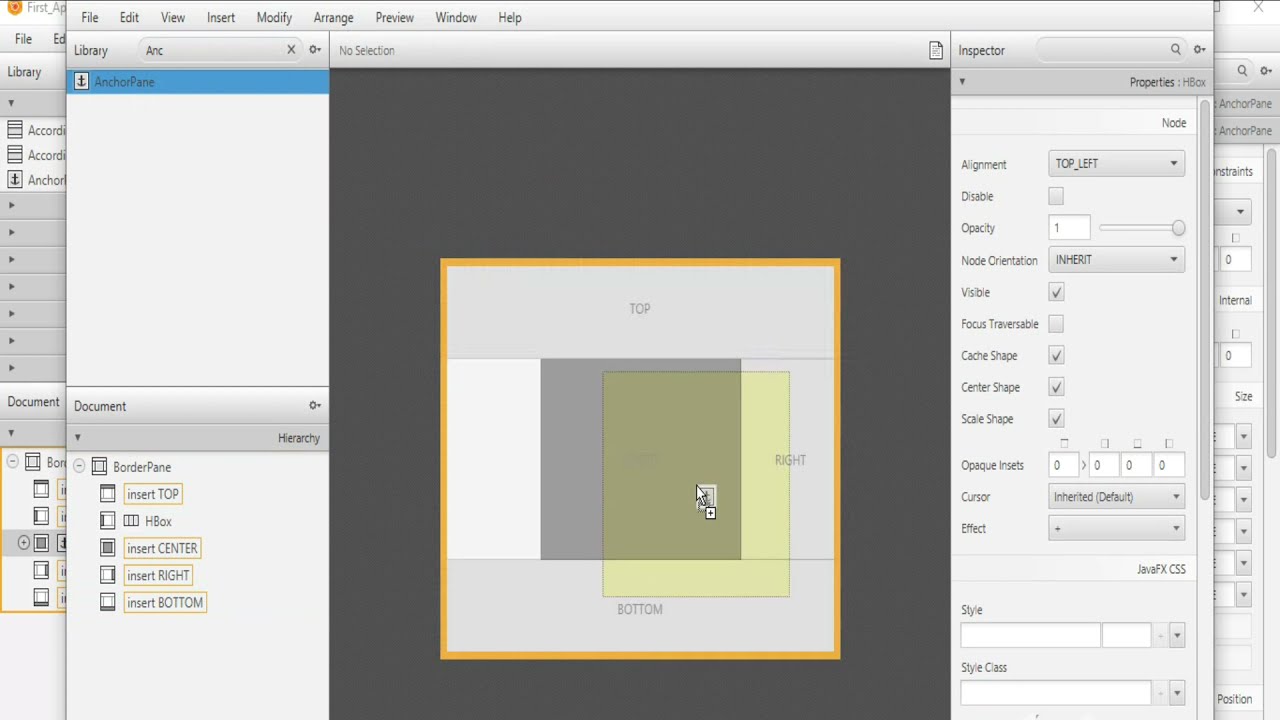Collapse the Properties : HBox section

[x=962, y=82]
